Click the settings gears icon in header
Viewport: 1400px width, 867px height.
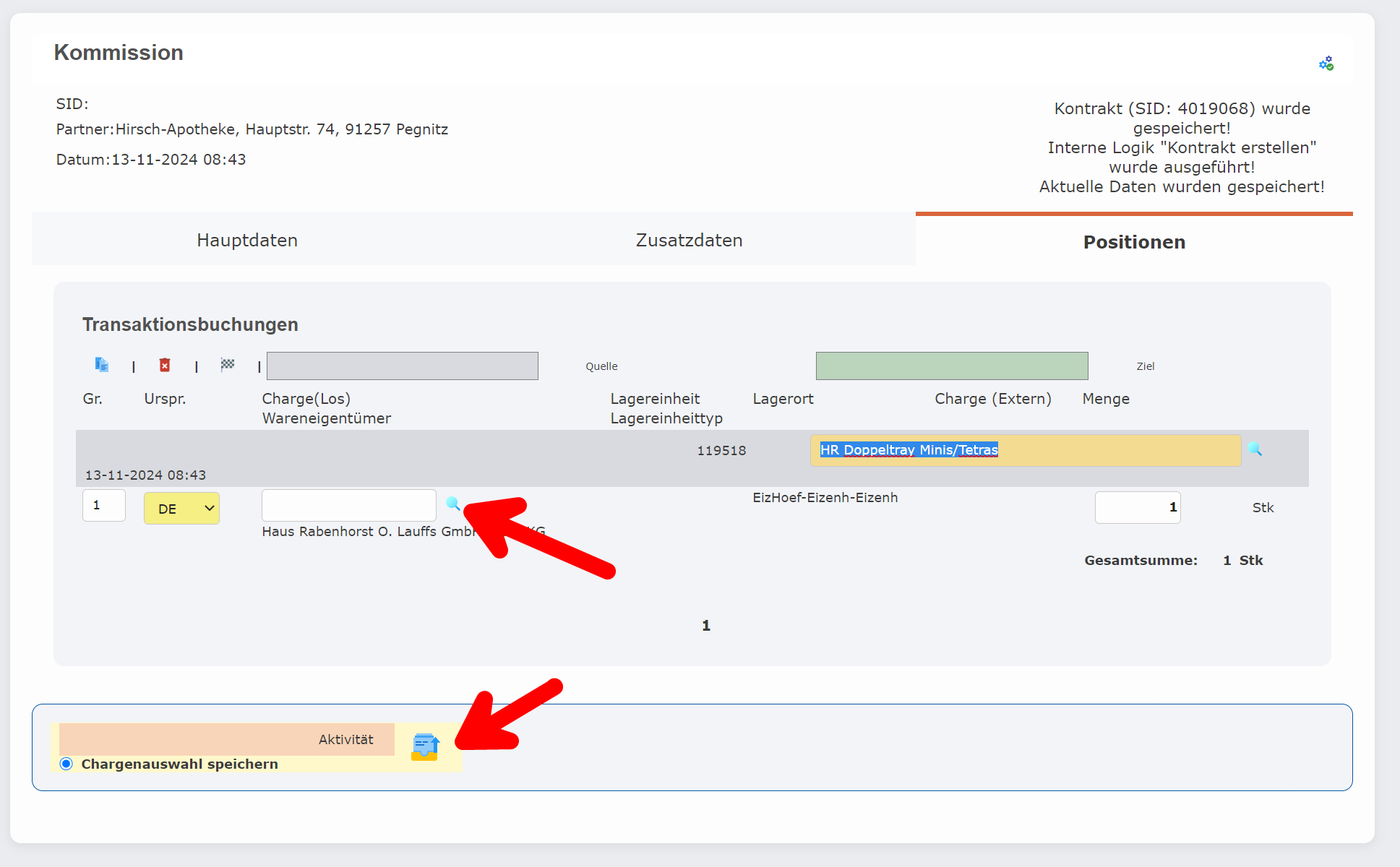coord(1326,64)
